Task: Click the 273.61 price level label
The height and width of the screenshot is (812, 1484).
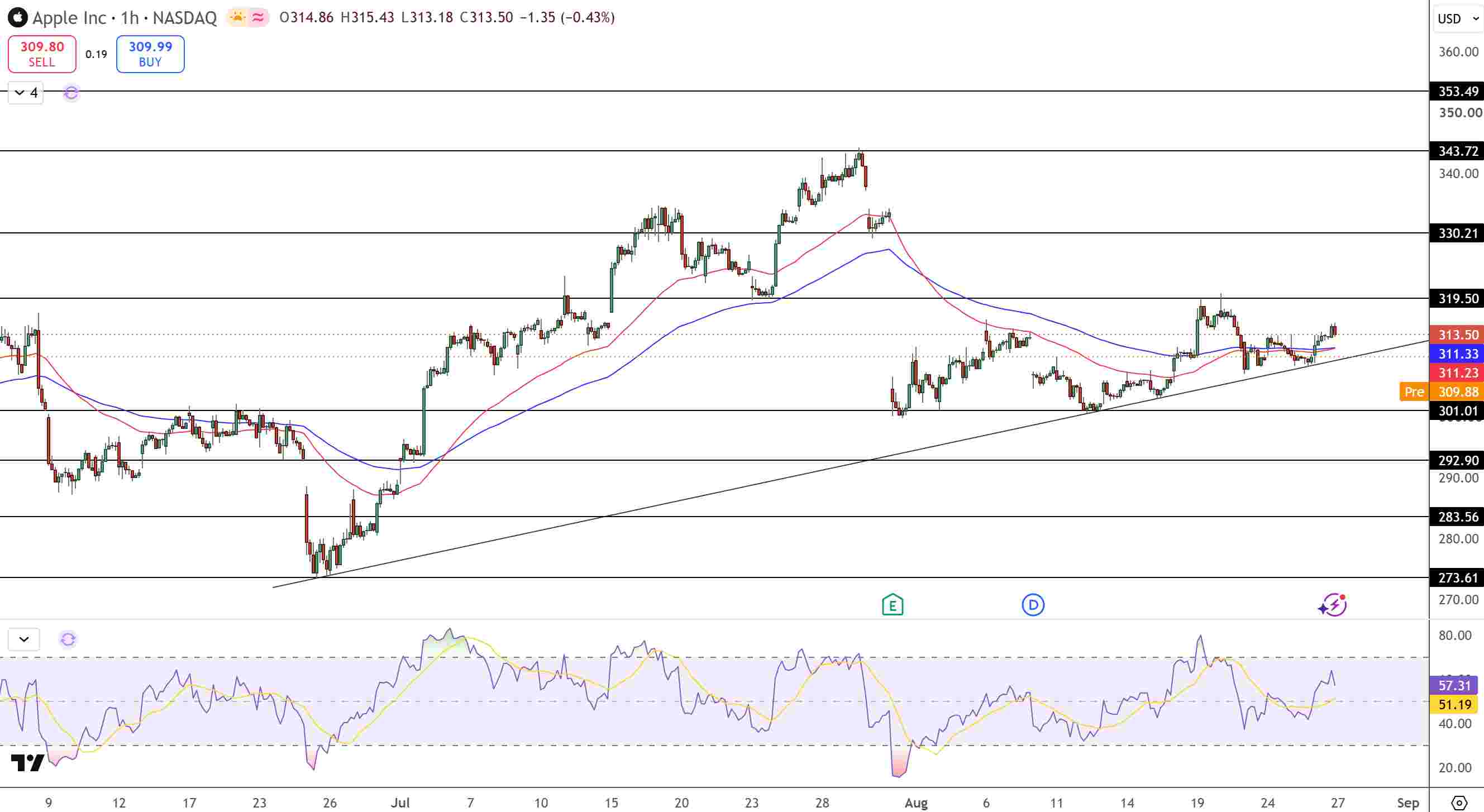Action: [1457, 577]
